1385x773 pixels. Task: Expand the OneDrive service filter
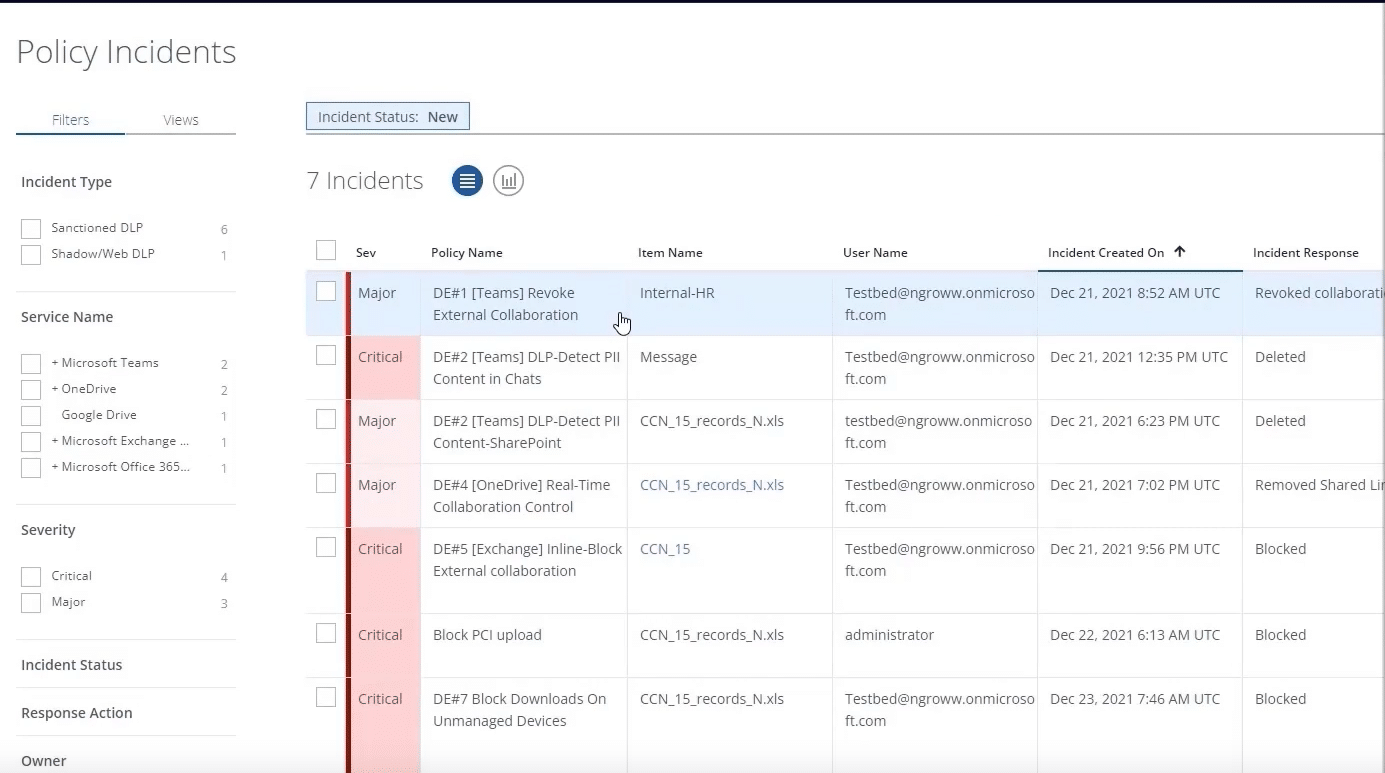point(55,389)
